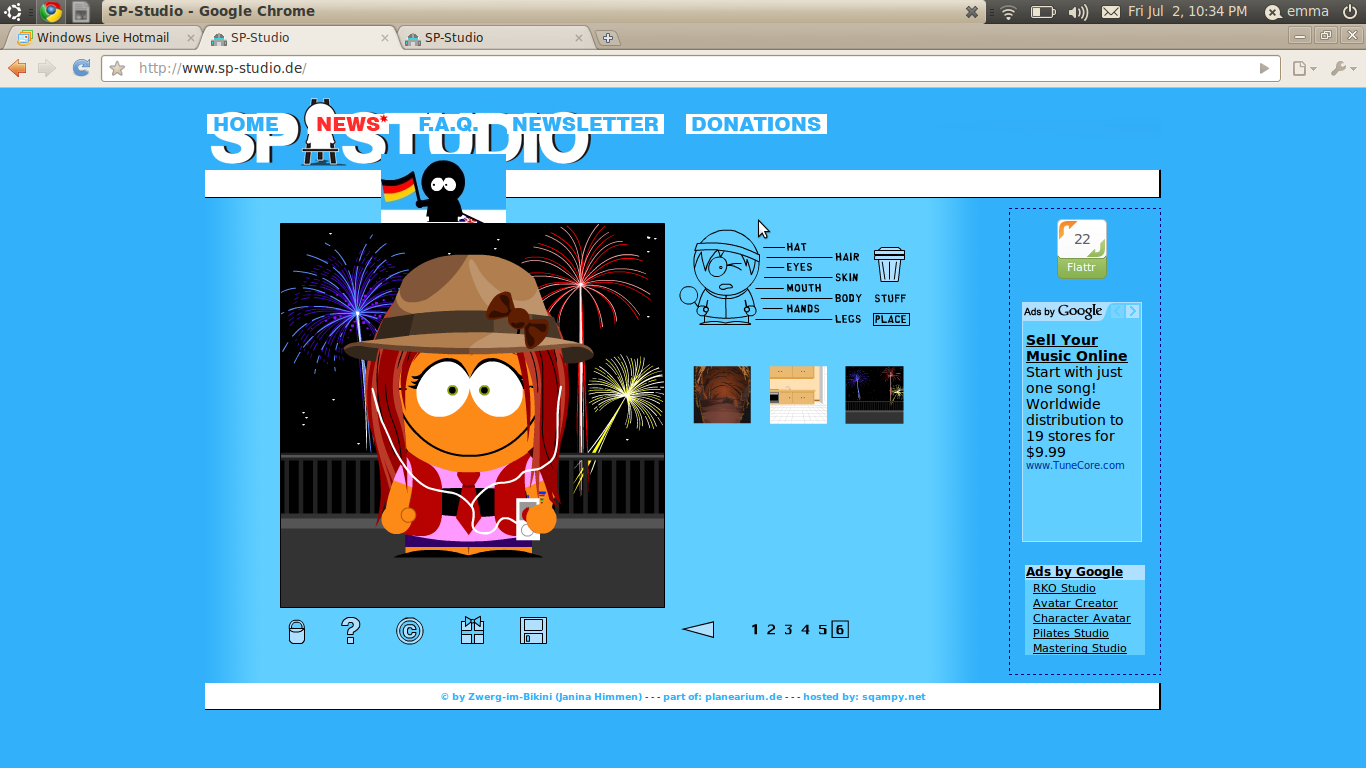Viewport: 1366px width, 768px height.
Task: Go to page 4
Action: click(805, 629)
